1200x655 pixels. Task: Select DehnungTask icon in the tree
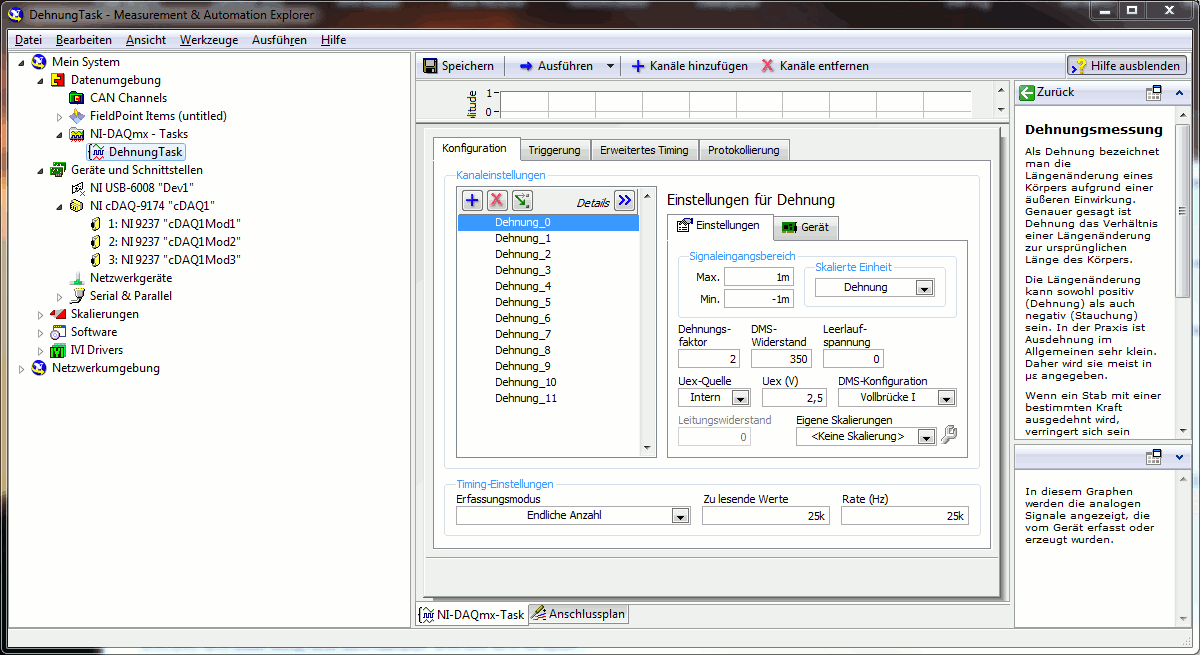96,152
